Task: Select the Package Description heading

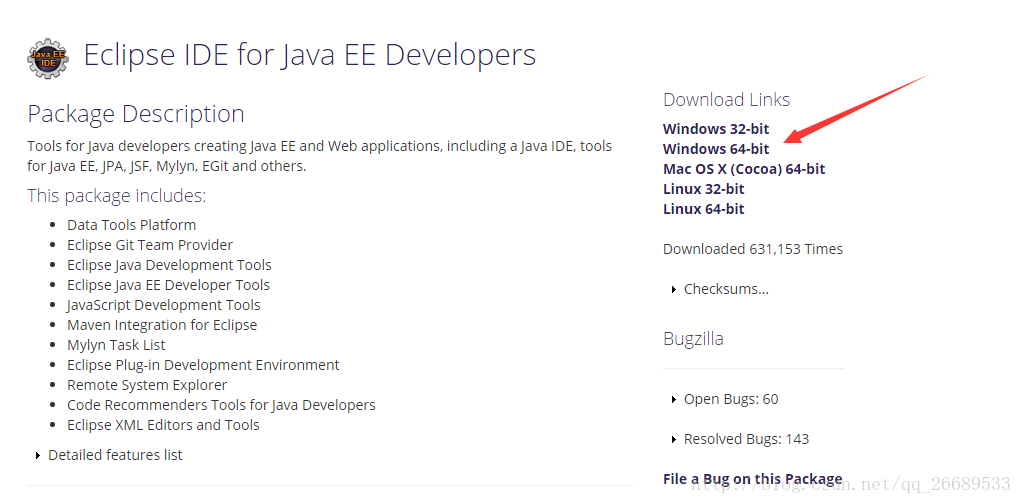Action: pyautogui.click(x=136, y=114)
